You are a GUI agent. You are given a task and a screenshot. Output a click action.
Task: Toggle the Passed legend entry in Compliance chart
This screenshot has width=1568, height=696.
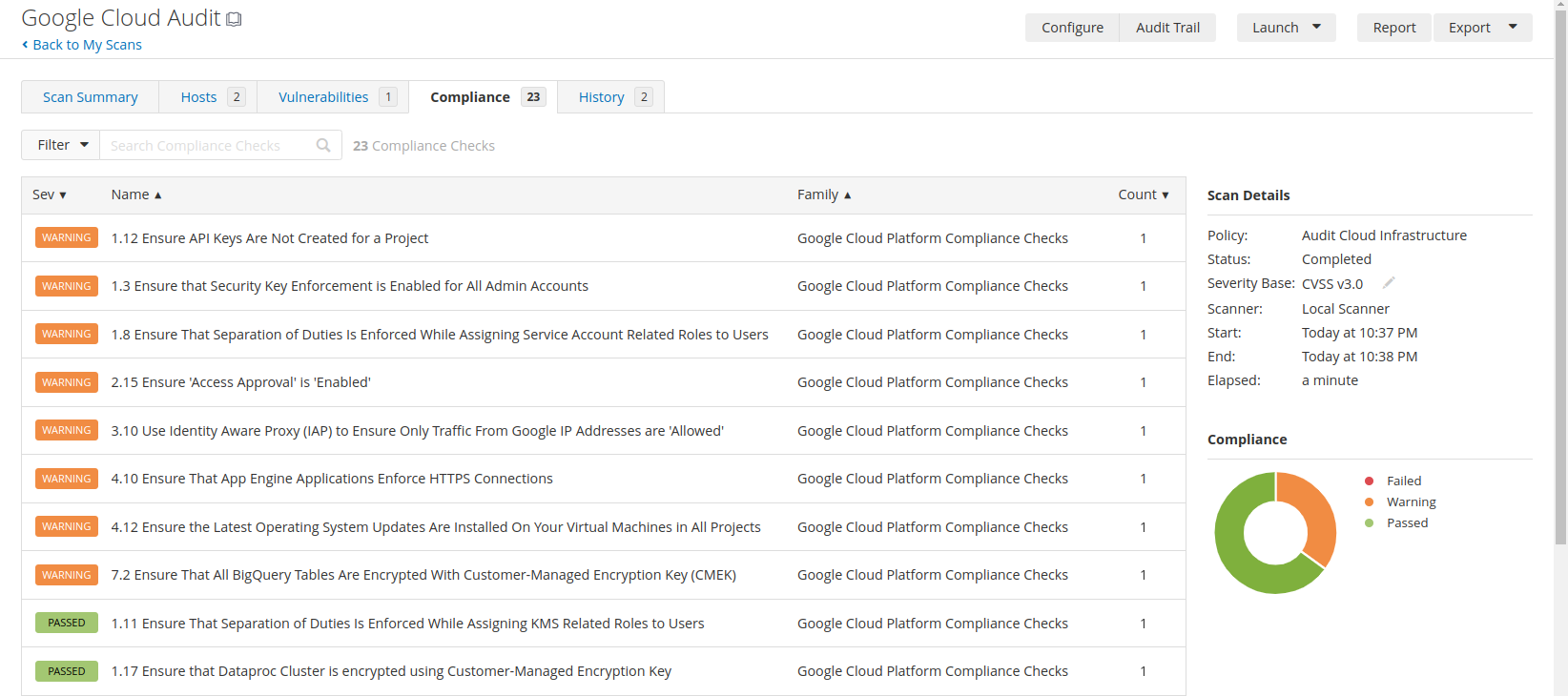1406,522
